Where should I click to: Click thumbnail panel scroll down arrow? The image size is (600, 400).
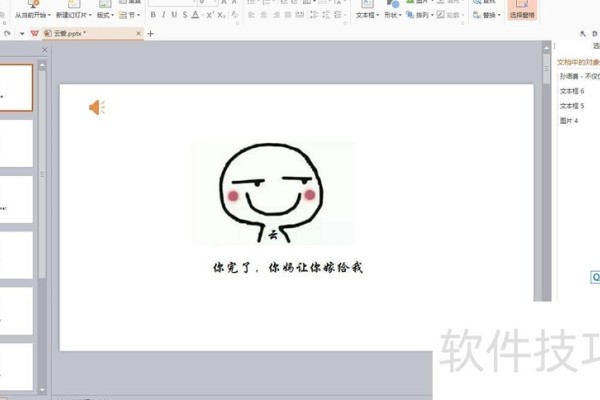[x=42, y=390]
